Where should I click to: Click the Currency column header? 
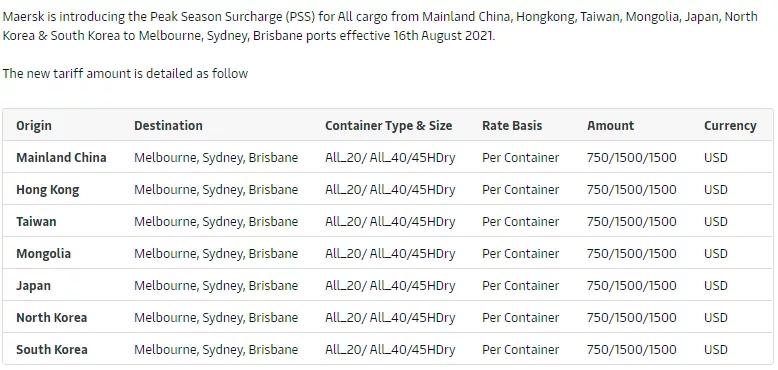tap(730, 126)
